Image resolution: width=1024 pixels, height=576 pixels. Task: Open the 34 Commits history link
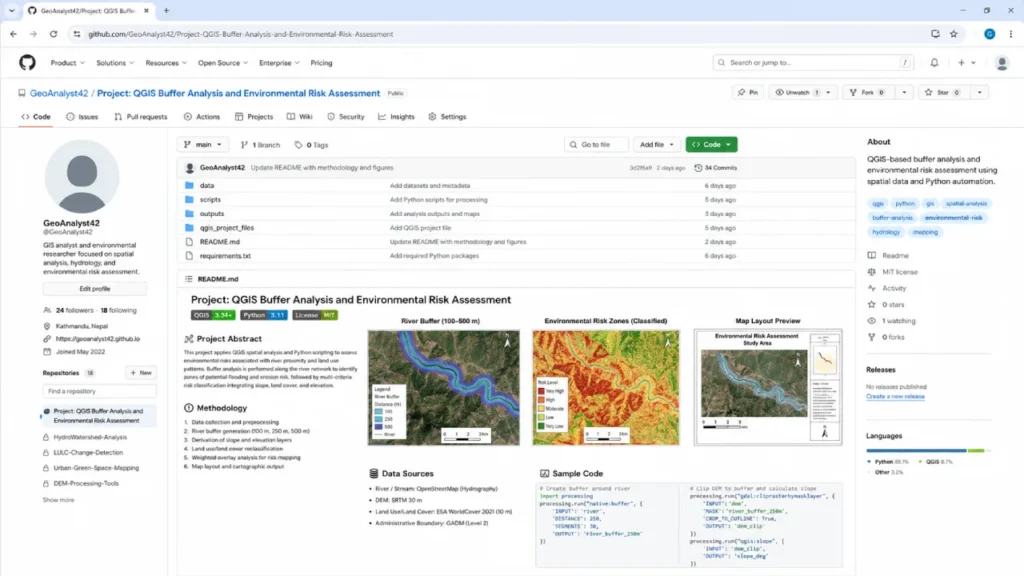tap(716, 168)
